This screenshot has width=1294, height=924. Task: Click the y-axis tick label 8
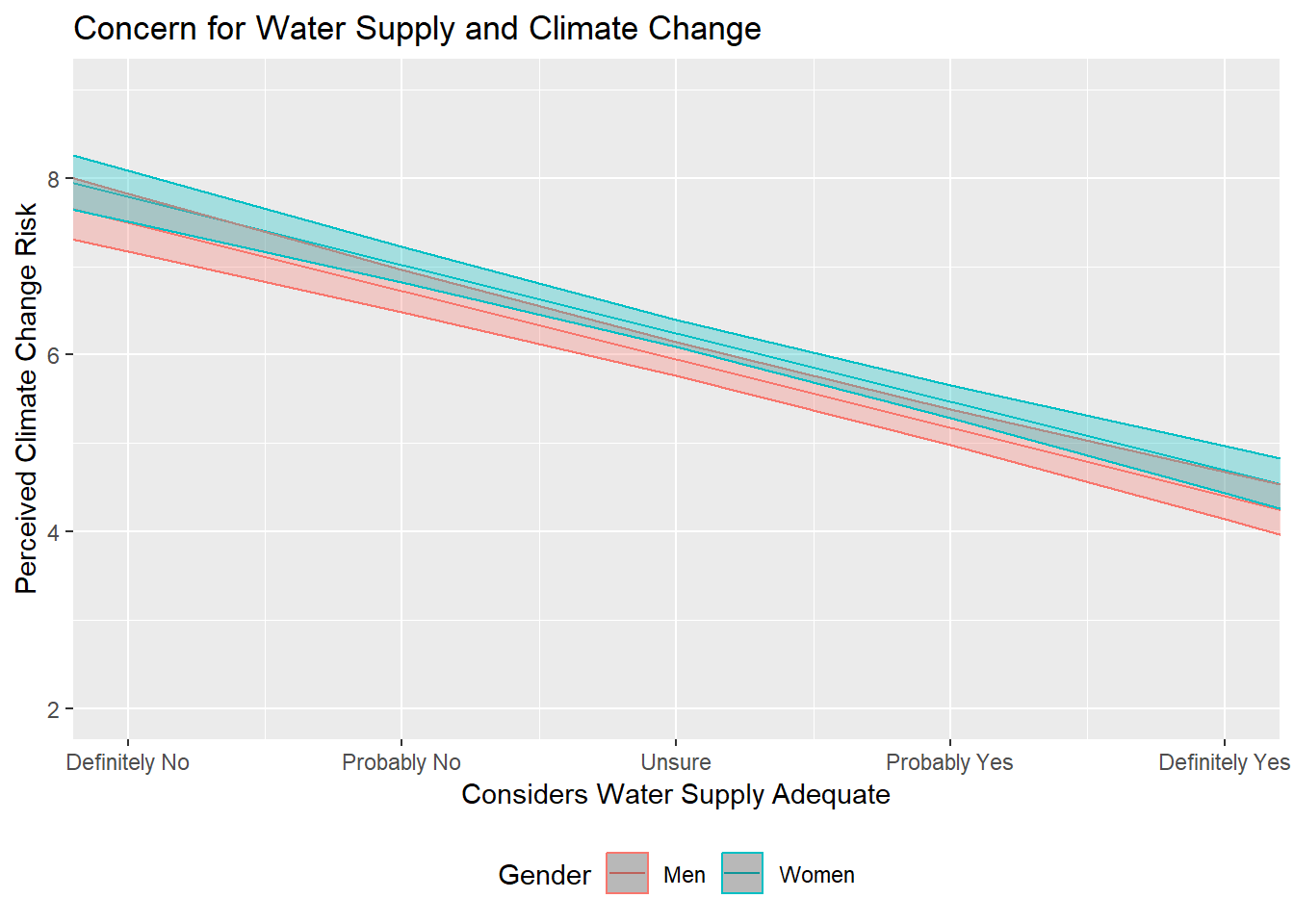54,179
